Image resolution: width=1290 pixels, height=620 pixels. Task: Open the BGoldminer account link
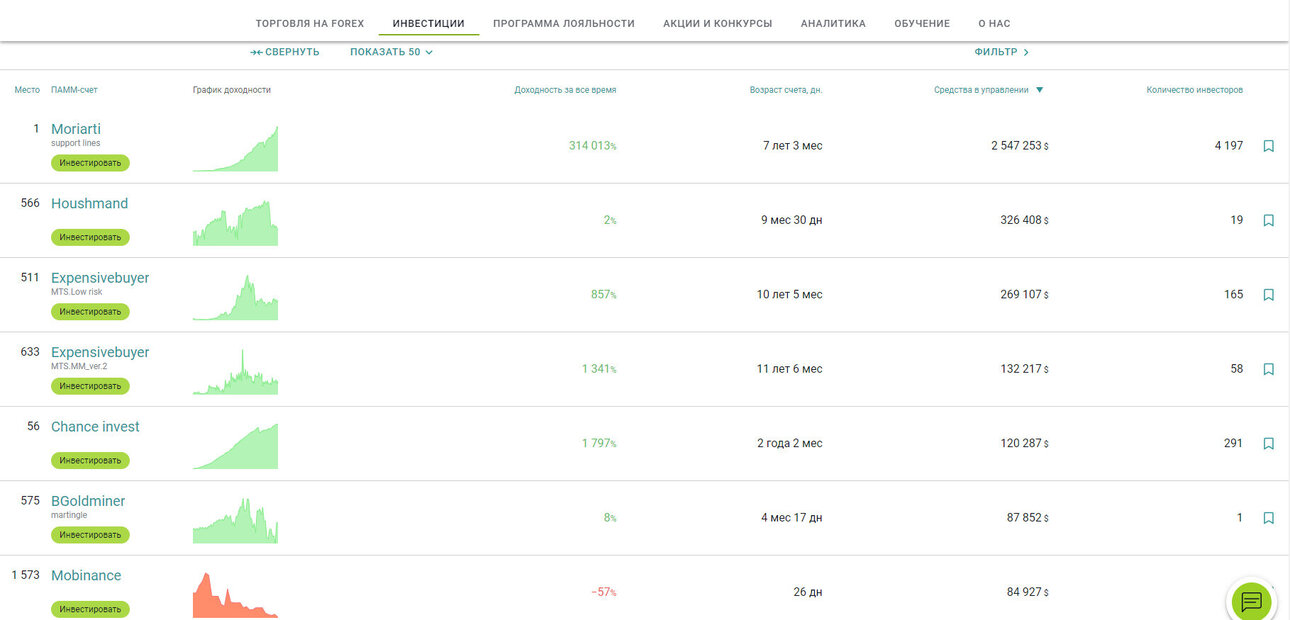click(x=88, y=501)
